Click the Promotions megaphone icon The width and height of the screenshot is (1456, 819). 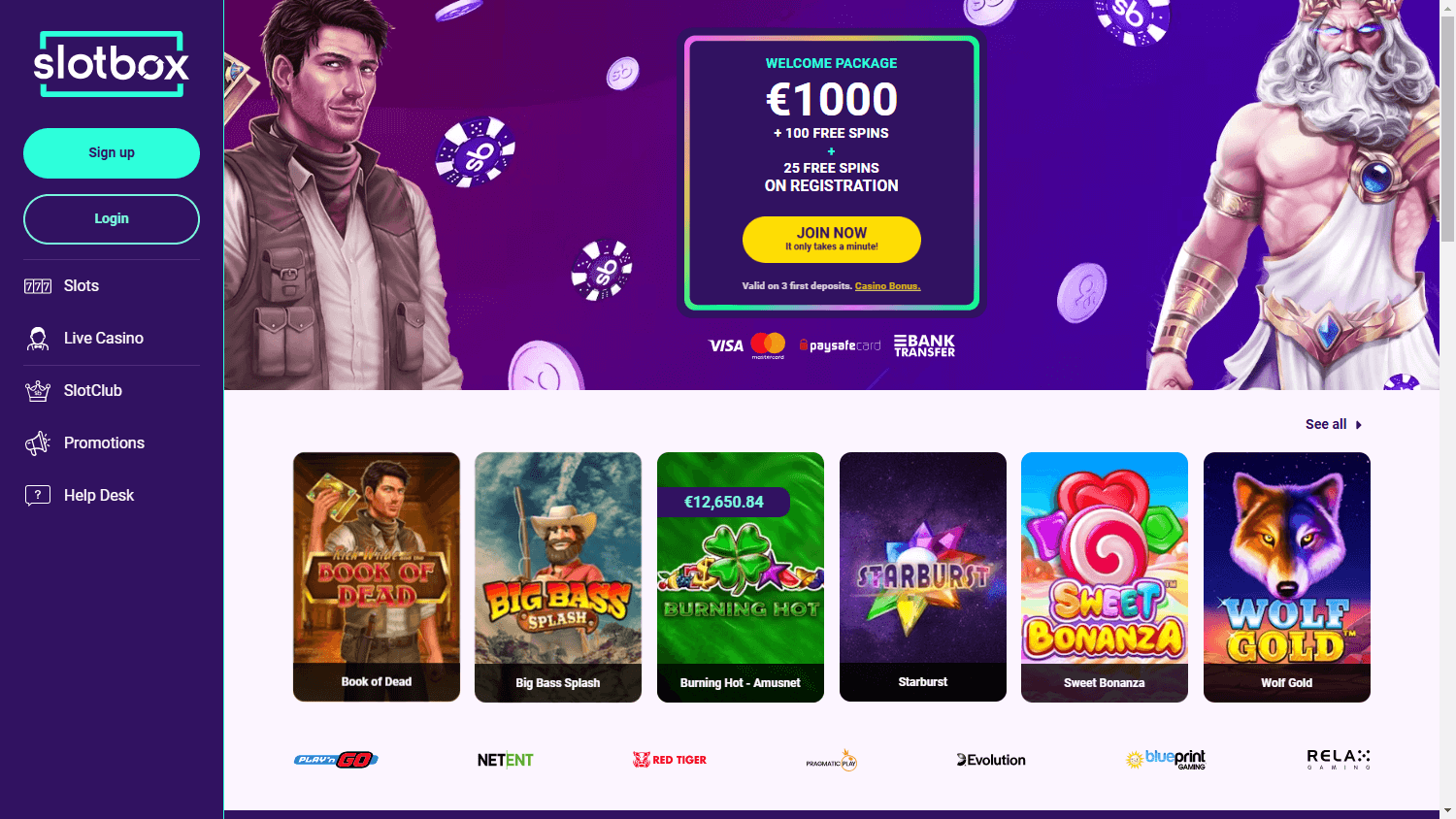[x=38, y=443]
